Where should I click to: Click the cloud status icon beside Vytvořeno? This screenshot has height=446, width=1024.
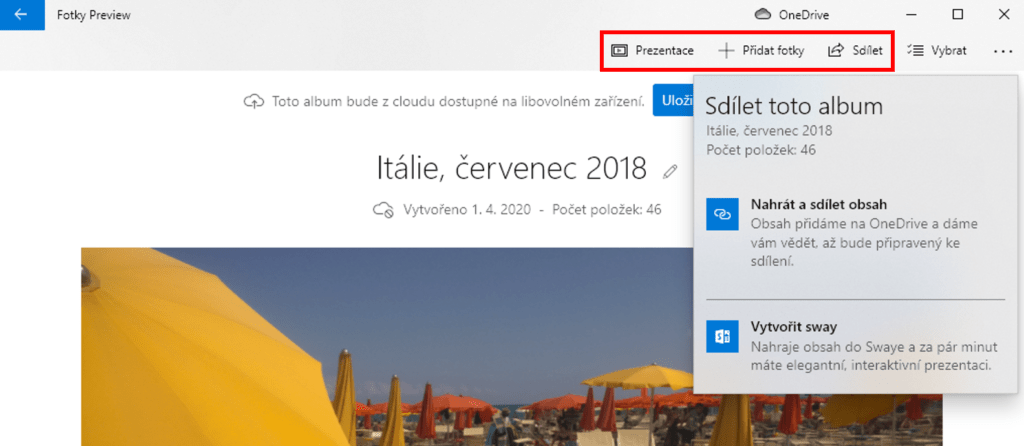382,210
